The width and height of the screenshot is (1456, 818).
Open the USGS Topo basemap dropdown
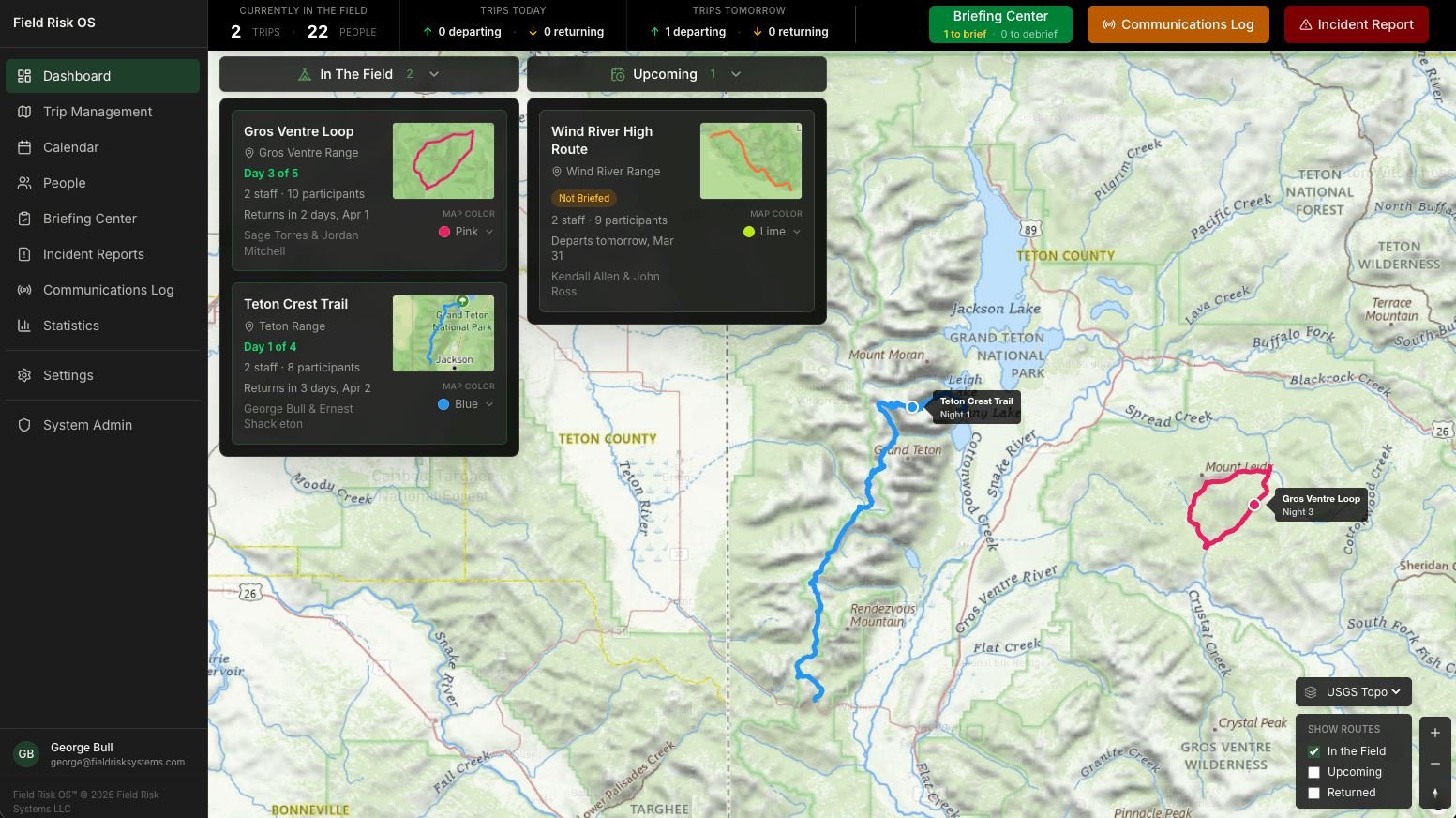pos(1353,691)
